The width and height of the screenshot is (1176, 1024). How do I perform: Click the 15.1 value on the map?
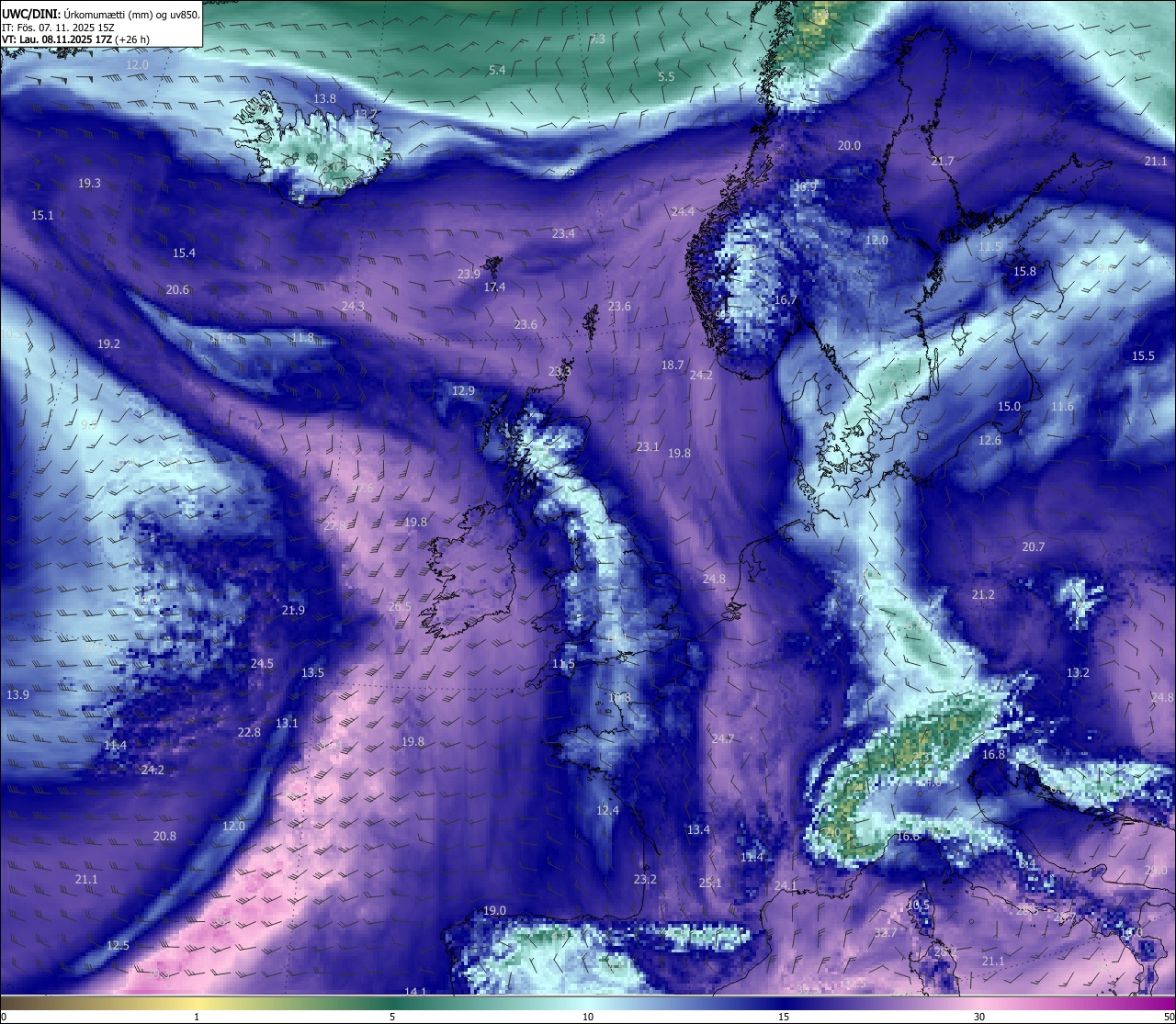(x=42, y=216)
